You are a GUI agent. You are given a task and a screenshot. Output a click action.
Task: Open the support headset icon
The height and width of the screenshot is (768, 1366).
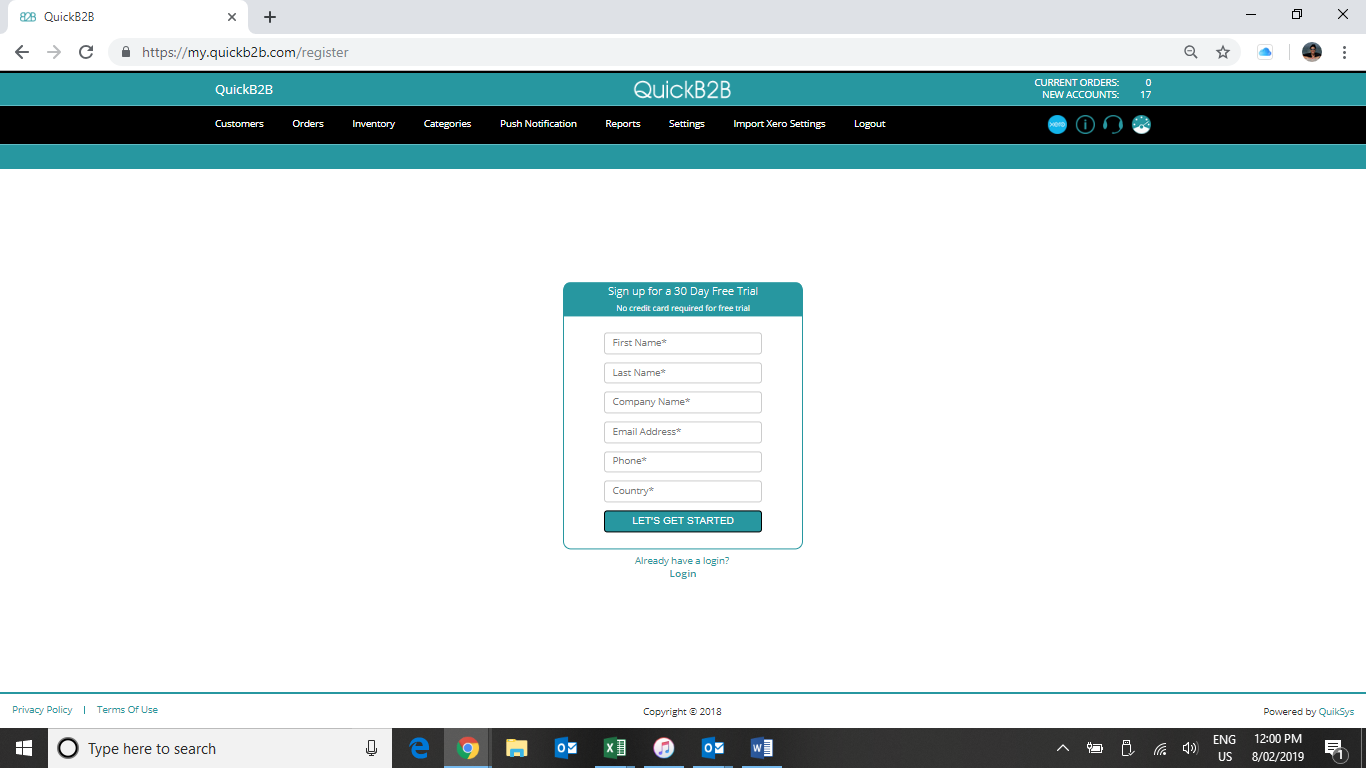(x=1113, y=125)
